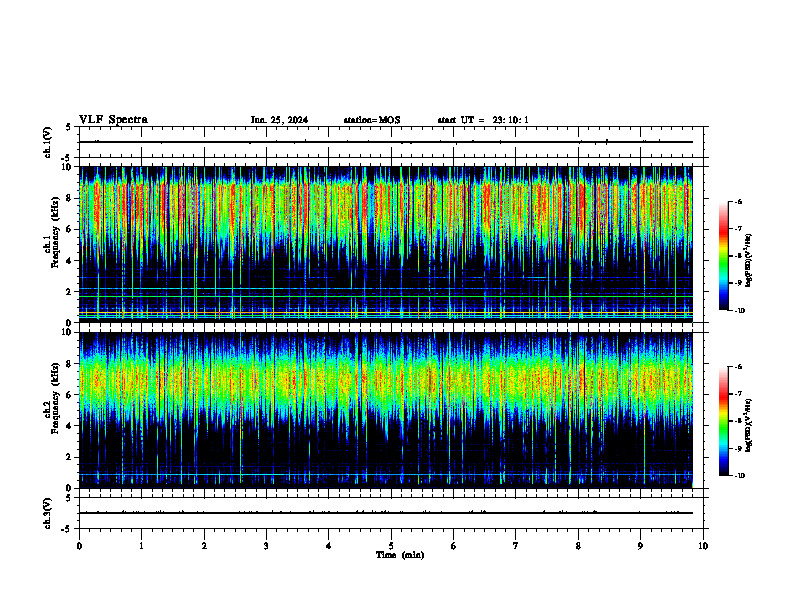This screenshot has width=792, height=612.
Task: Click the ch.3(V) waveform trace panel
Action: [x=391, y=513]
